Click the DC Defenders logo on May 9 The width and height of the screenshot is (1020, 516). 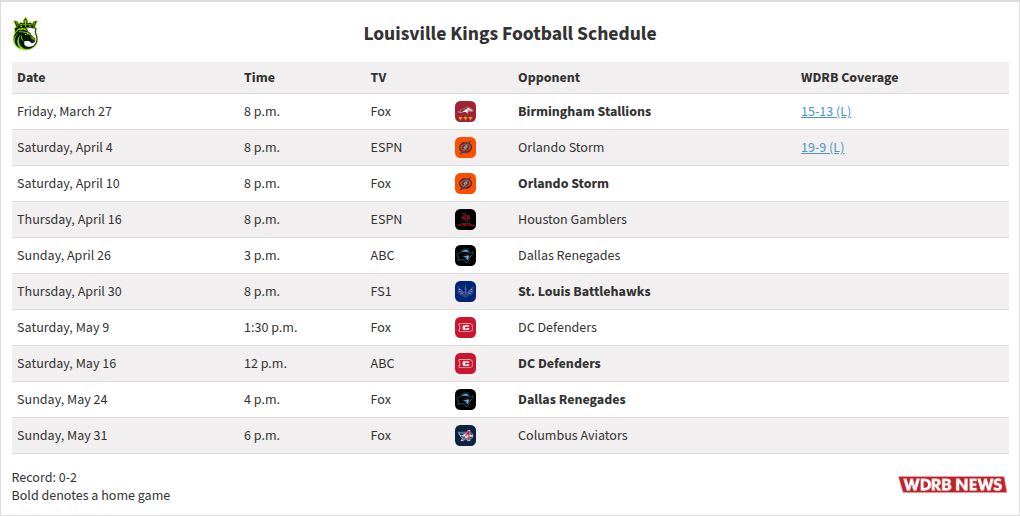click(465, 328)
